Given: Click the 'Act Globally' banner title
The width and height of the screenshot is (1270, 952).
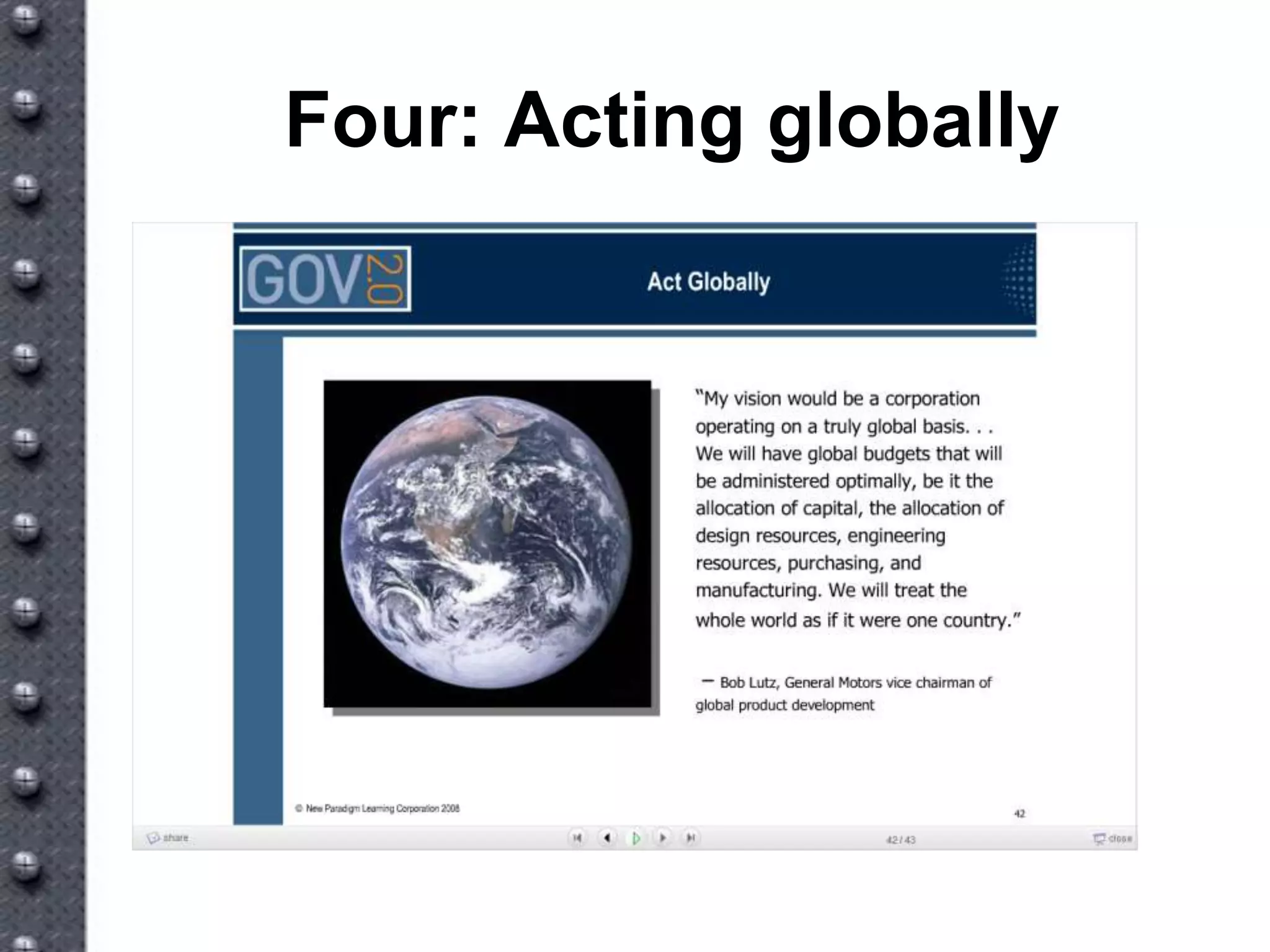Looking at the screenshot, I should [708, 282].
